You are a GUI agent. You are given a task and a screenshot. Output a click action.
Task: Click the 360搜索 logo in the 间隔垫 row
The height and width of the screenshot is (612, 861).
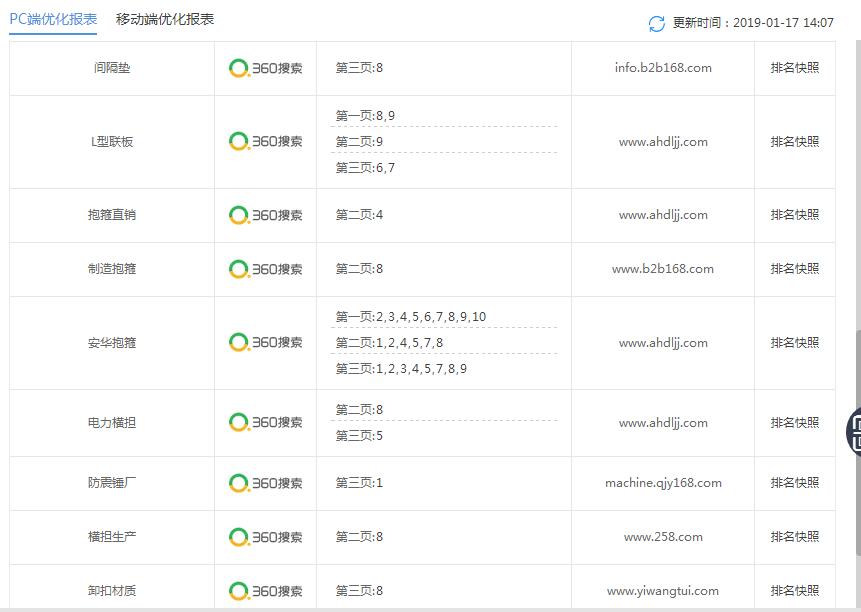click(x=265, y=68)
